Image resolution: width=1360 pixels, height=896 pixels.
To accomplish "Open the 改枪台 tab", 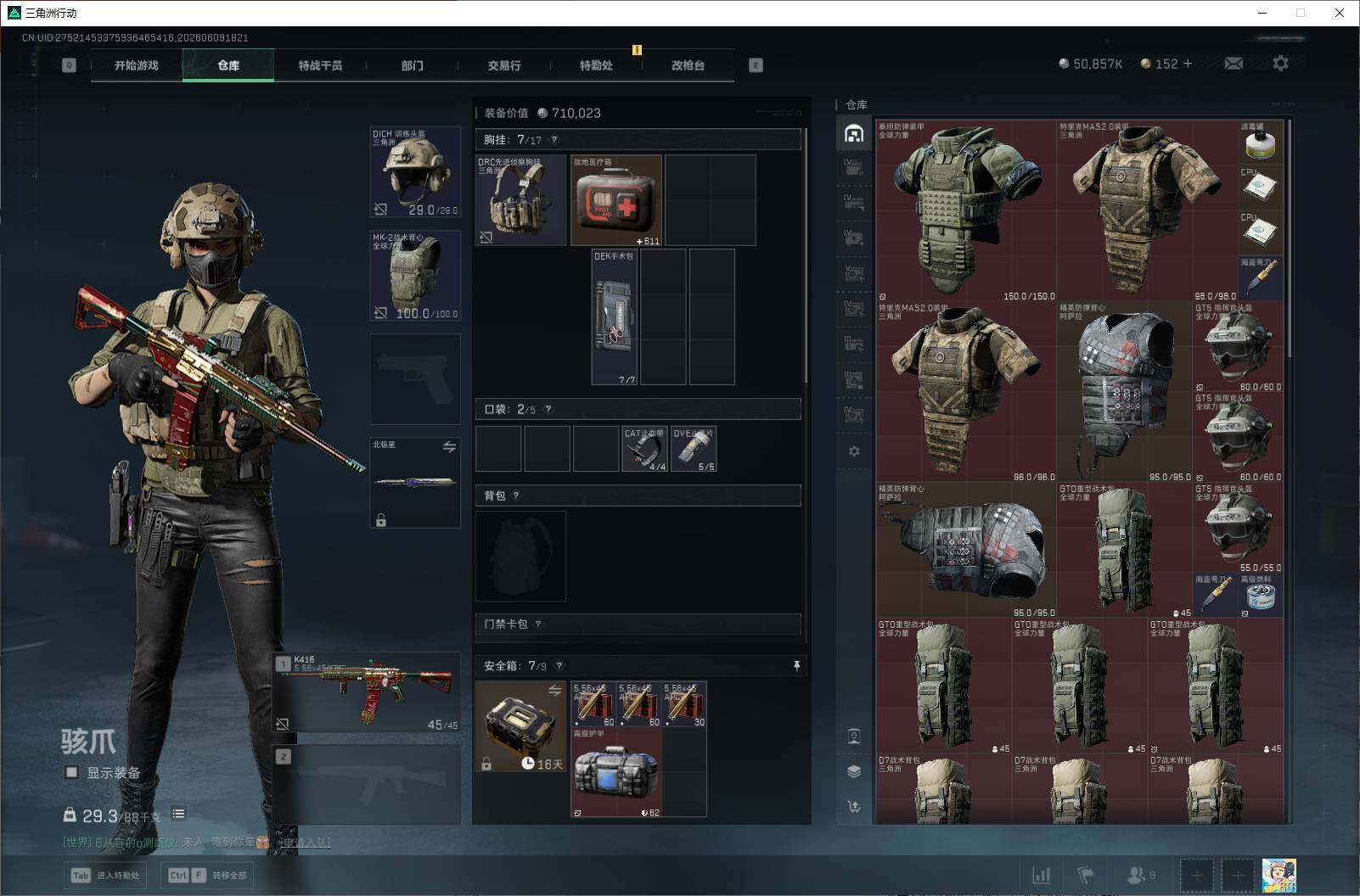I will pos(688,65).
